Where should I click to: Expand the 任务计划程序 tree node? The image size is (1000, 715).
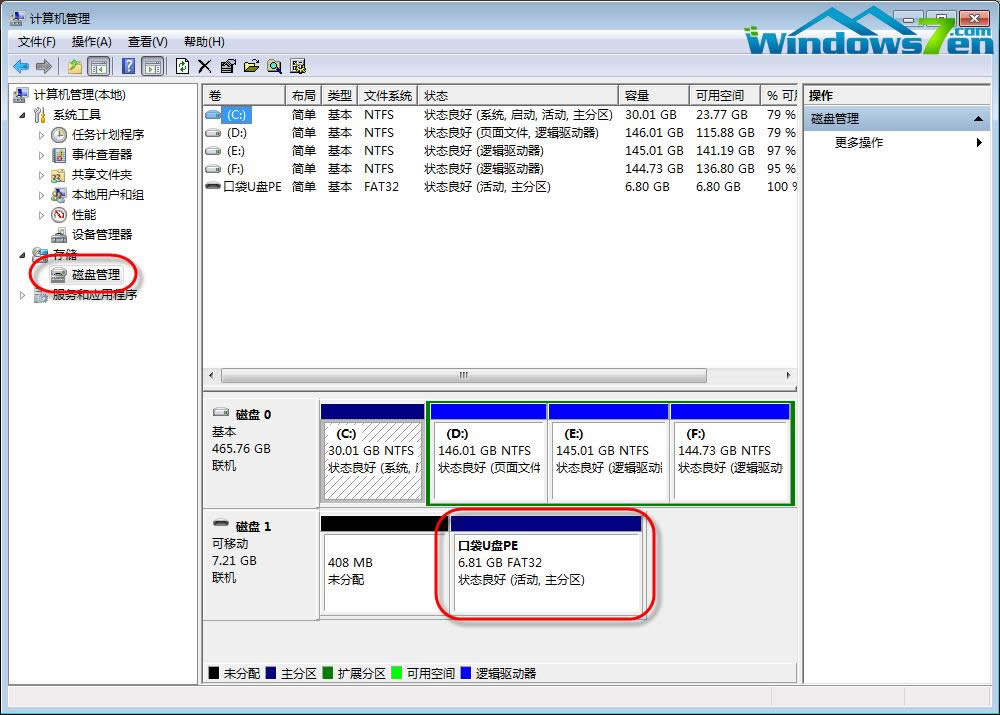(x=41, y=135)
